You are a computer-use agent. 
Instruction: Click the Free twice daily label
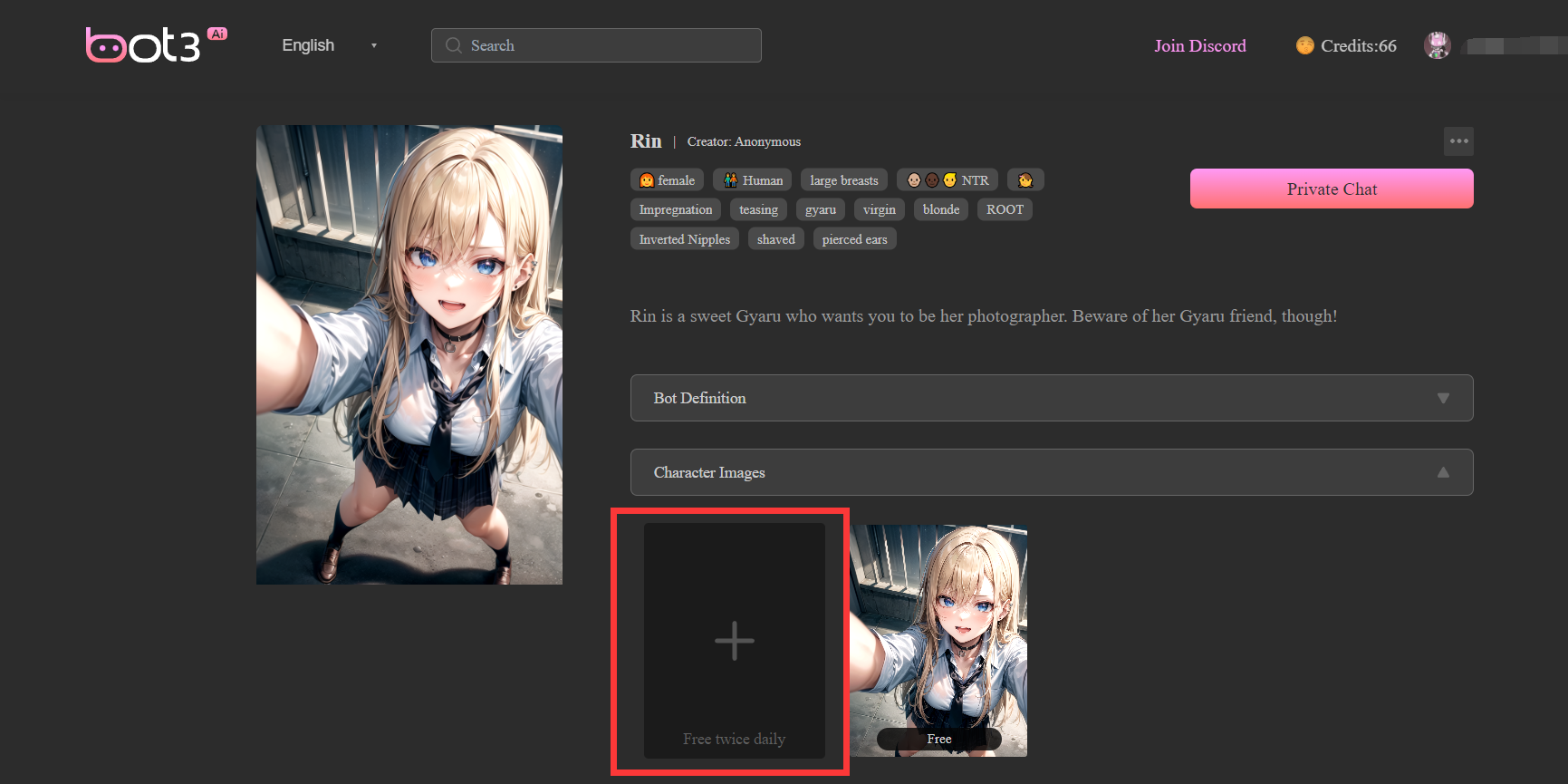[735, 739]
